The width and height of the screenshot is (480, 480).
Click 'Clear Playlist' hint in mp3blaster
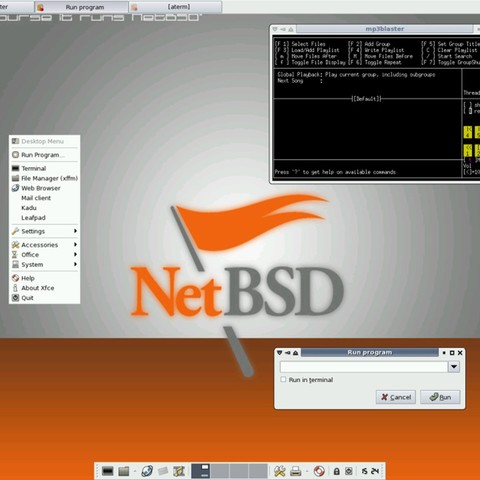pos(457,50)
